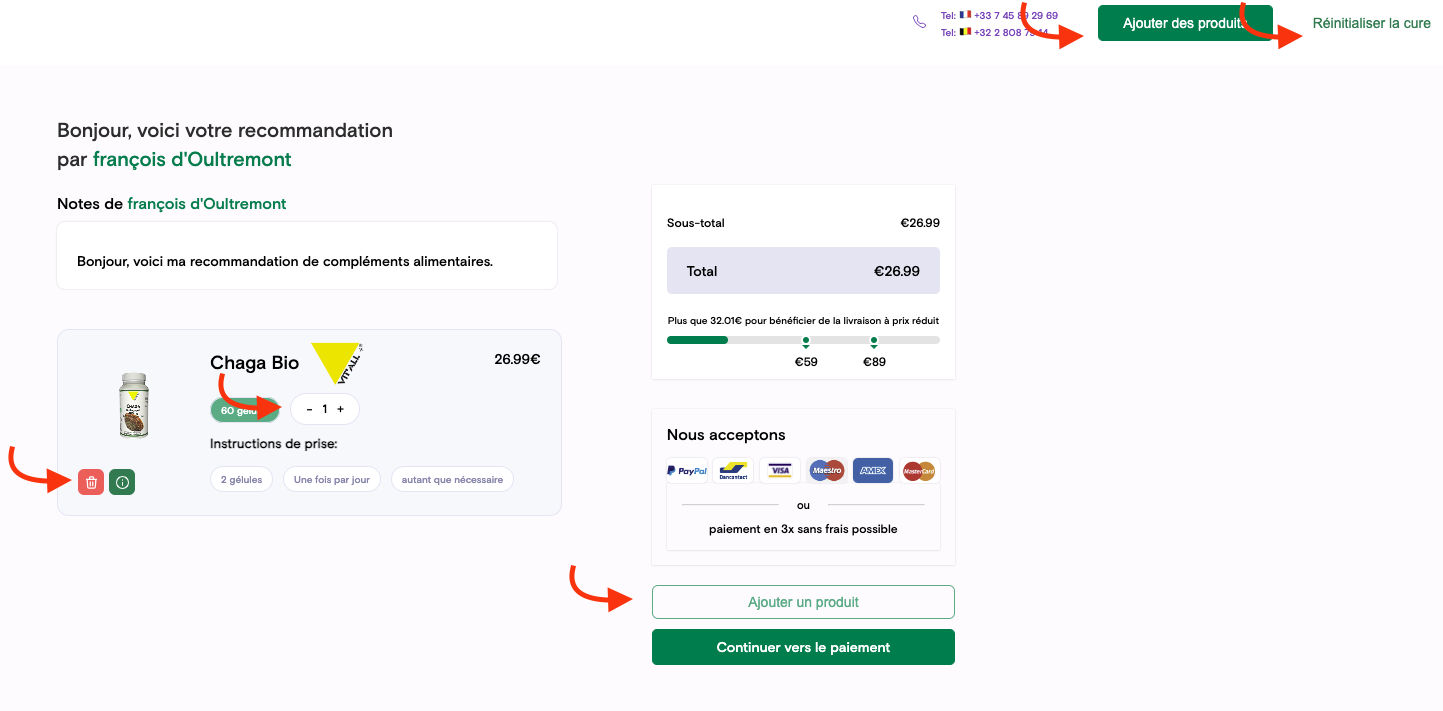1443x711 pixels.
Task: Select the Bancontact payment icon
Action: [x=733, y=470]
